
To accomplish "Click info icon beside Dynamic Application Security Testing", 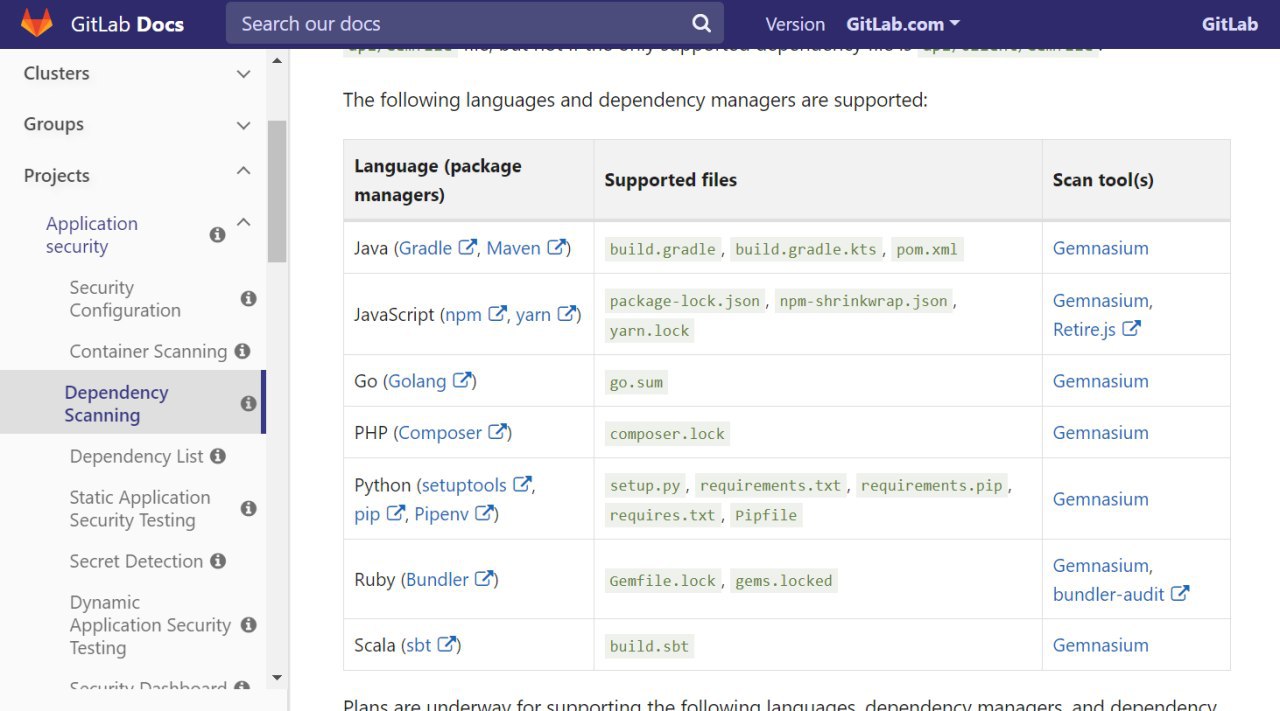I will (249, 624).
